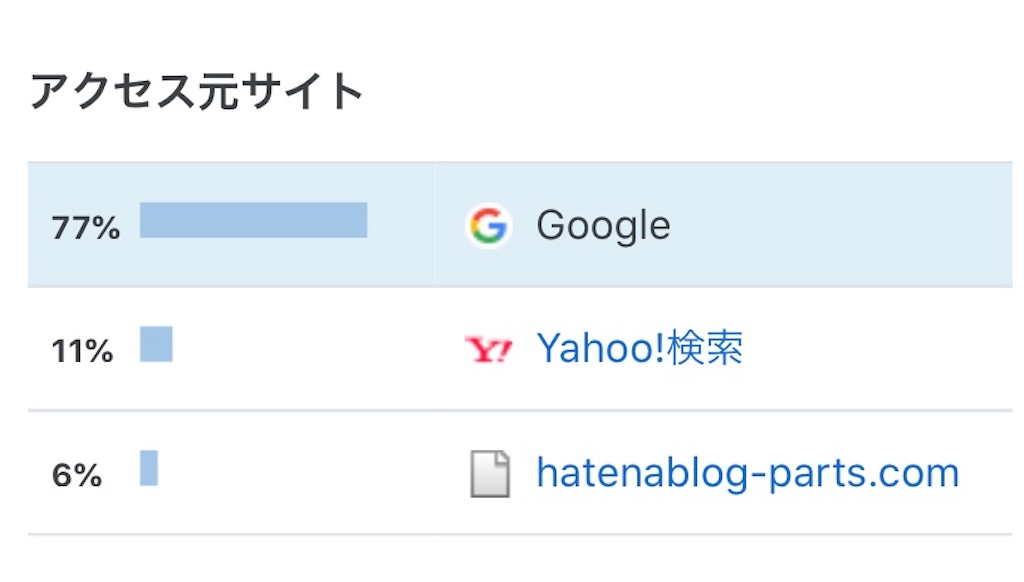Click the hatenablog-parts.com page document icon
1024x582 pixels.
pyautogui.click(x=490, y=474)
